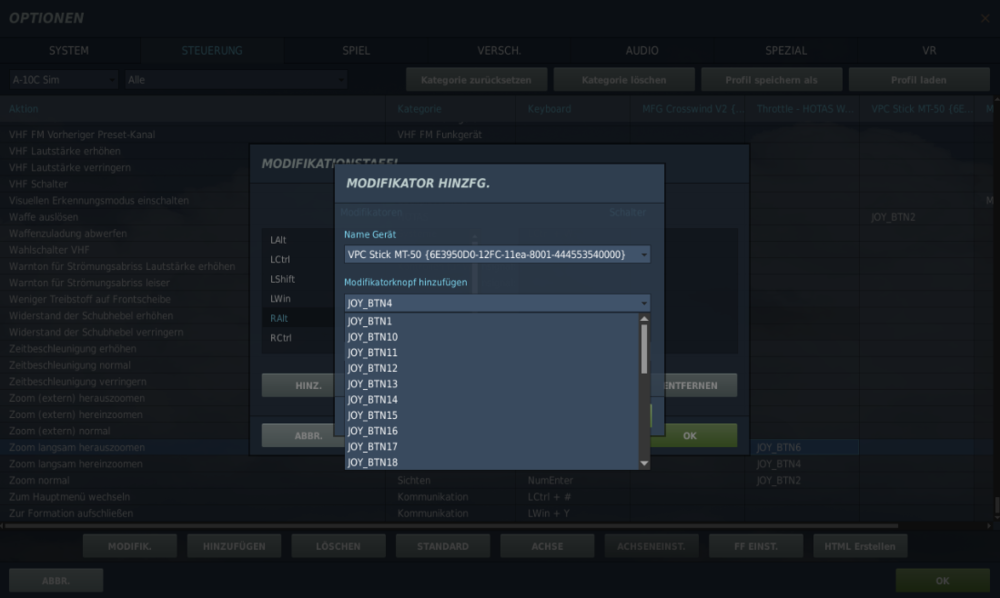Image resolution: width=1000 pixels, height=598 pixels.
Task: Click ABBR. in the Modifikationstafel dialog
Action: coord(298,436)
